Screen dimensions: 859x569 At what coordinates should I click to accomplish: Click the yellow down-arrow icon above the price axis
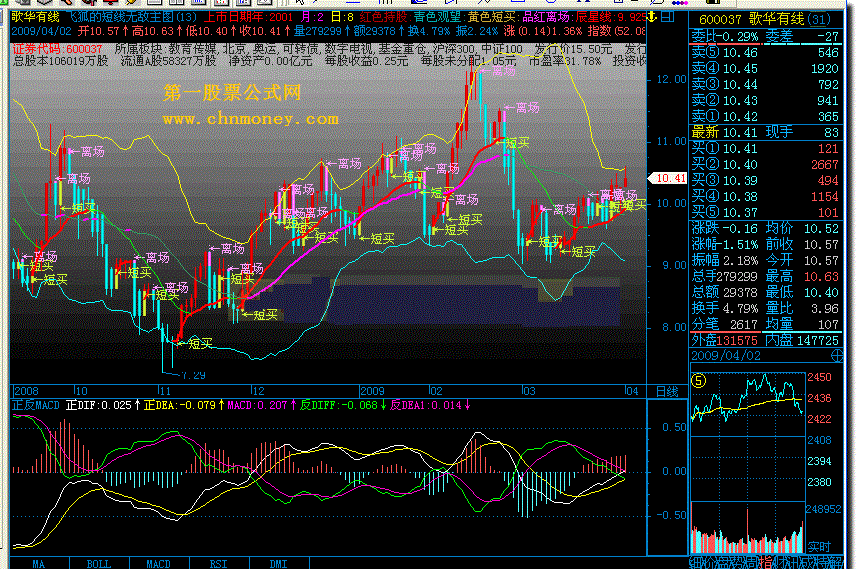point(651,17)
